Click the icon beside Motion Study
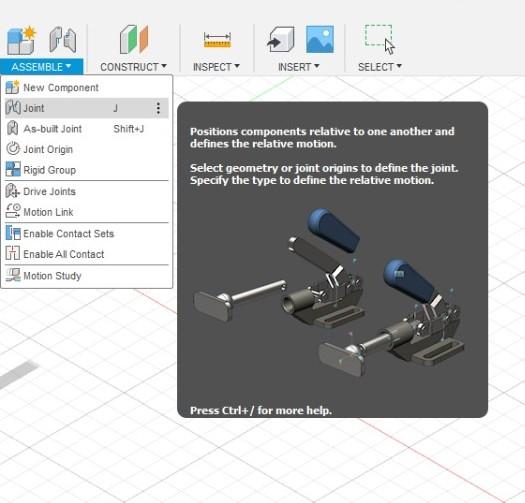525x503 pixels. click(13, 275)
